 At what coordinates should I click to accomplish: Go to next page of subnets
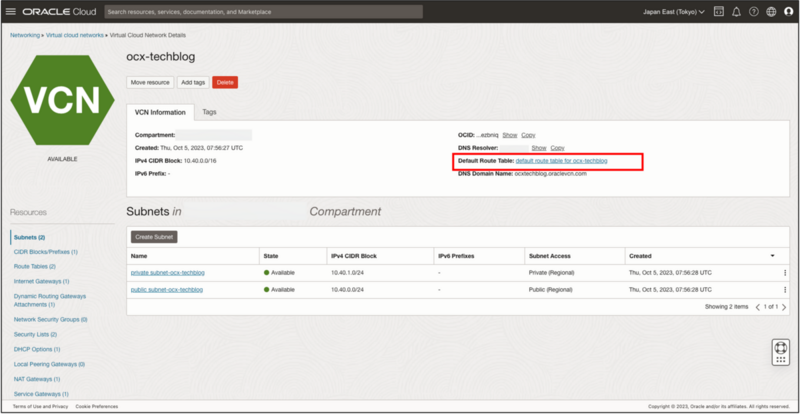tap(784, 307)
